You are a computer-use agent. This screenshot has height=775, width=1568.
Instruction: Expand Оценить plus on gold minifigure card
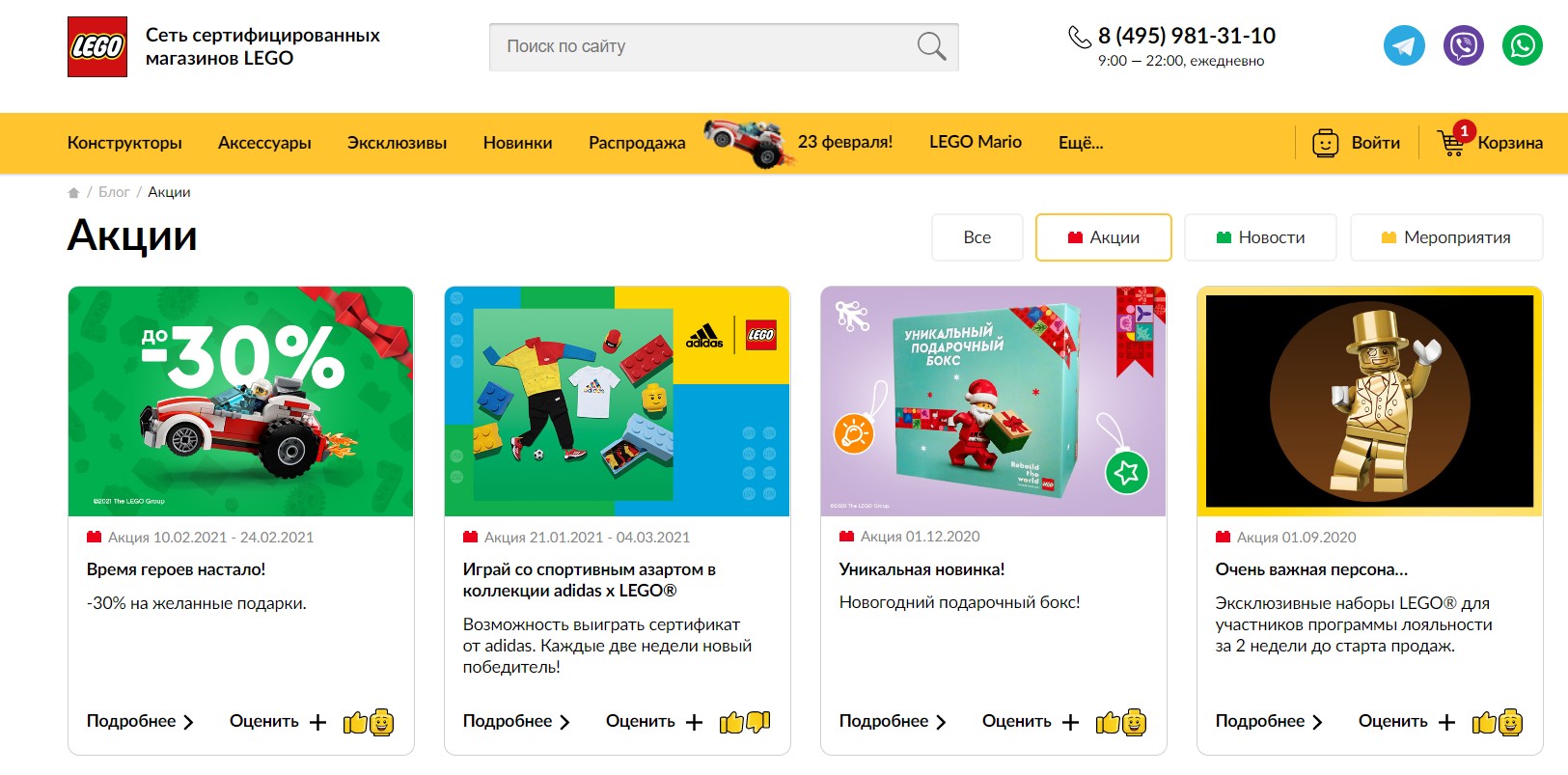pos(1446,722)
